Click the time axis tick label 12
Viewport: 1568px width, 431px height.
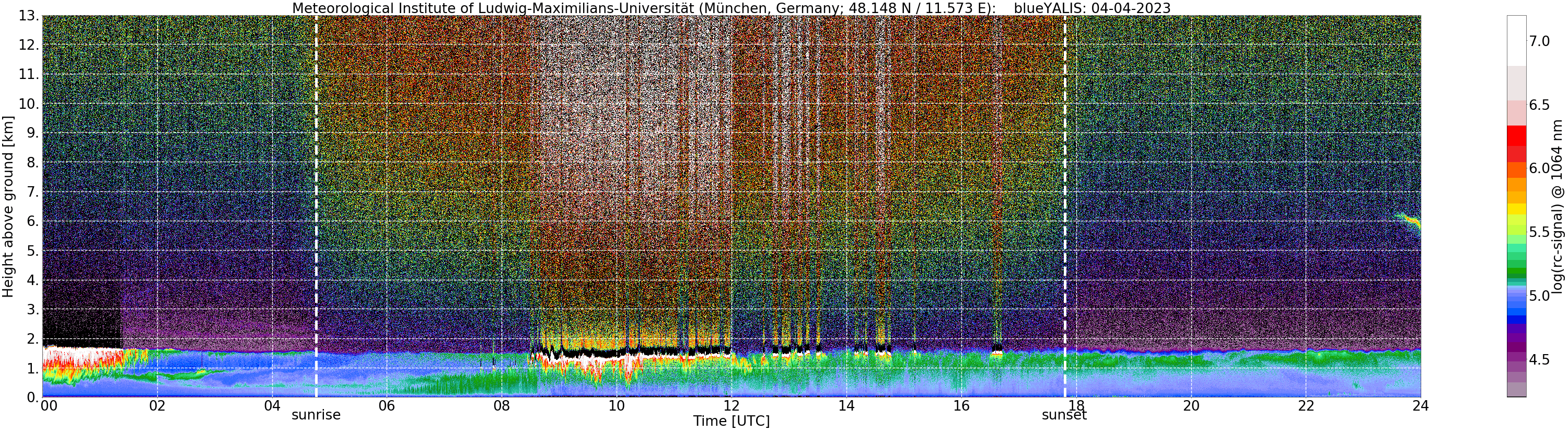pyautogui.click(x=731, y=406)
